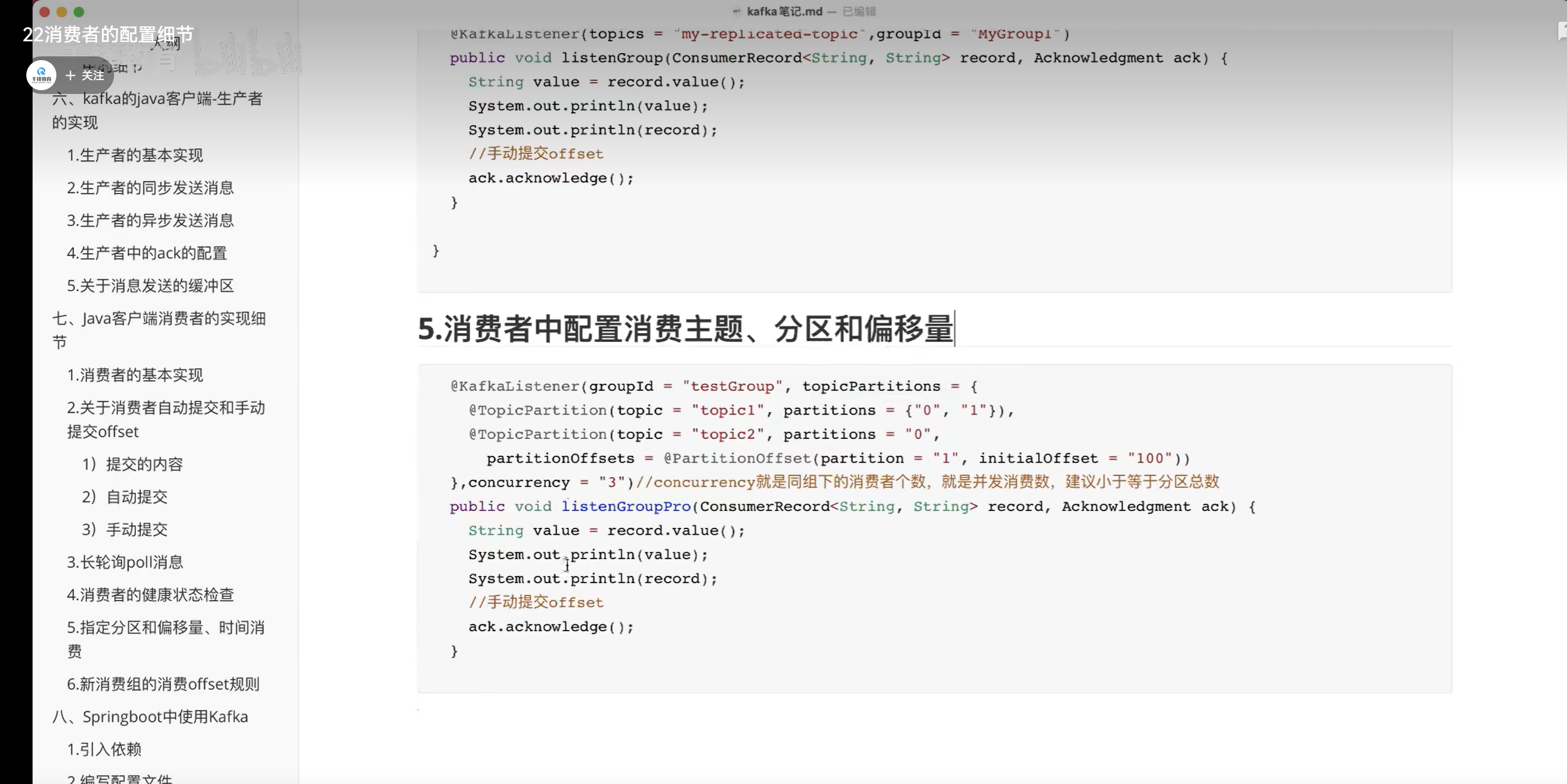1567x784 pixels.
Task: Open outline item 1.生产者的基本实现
Action: pyautogui.click(x=135, y=155)
